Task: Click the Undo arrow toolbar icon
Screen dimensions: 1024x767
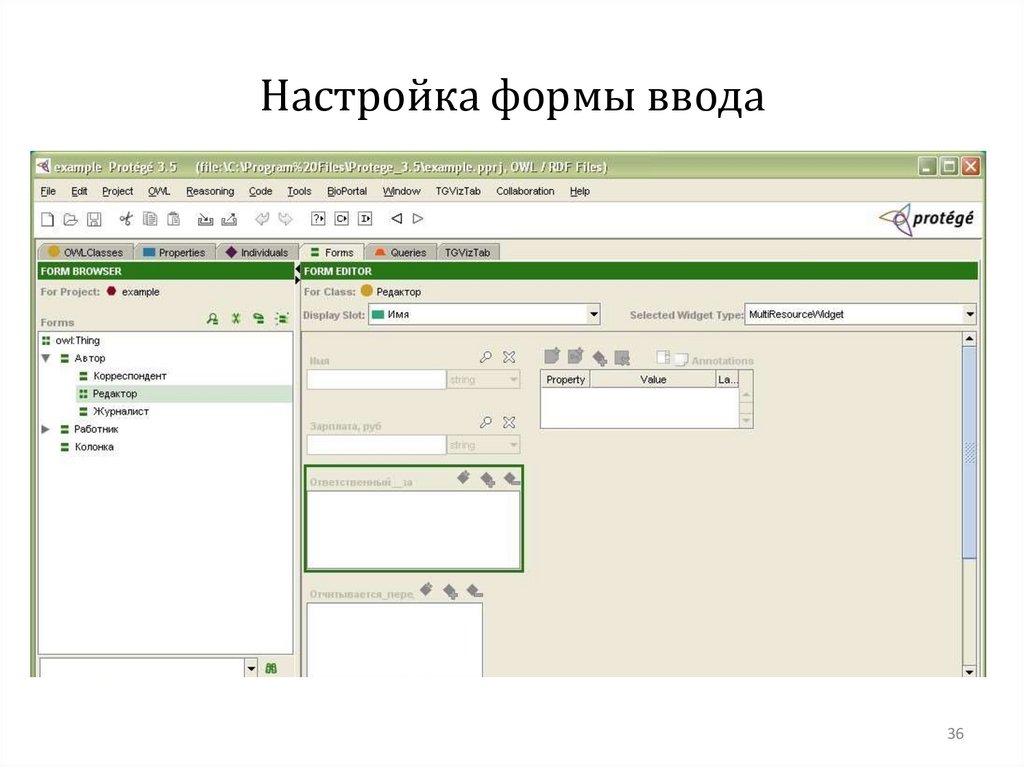Action: point(262,219)
